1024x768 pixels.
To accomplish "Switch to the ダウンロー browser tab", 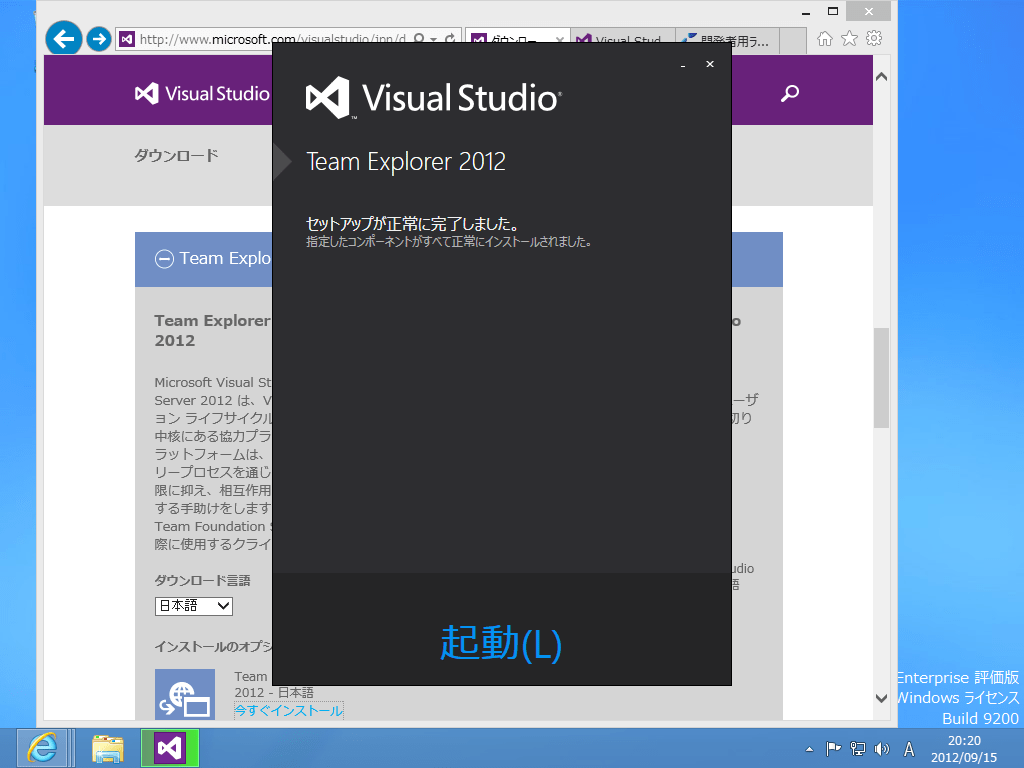I will [517, 40].
